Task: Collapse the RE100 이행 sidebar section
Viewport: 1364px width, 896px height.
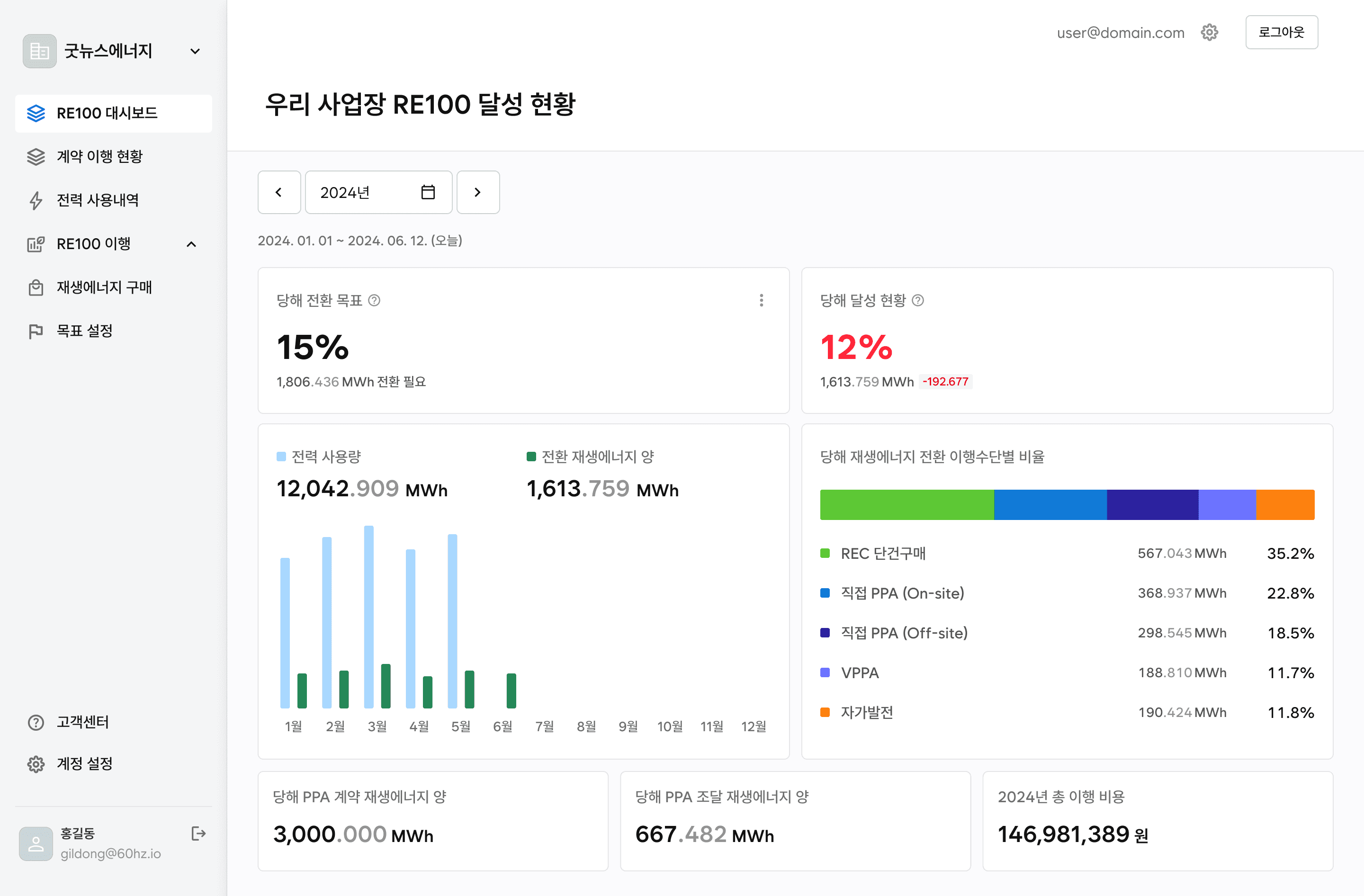Action: point(191,243)
